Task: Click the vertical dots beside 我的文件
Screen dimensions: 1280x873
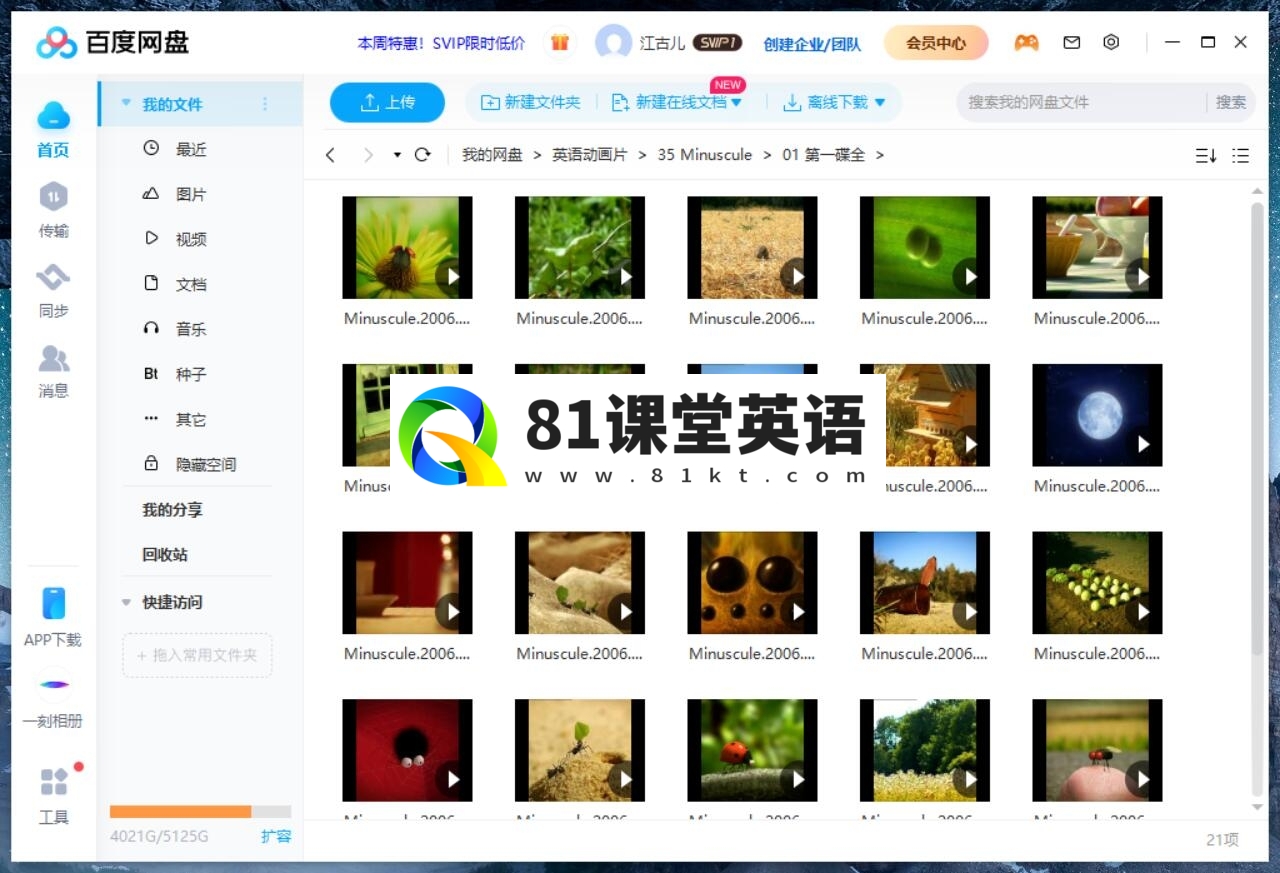Action: click(x=265, y=104)
